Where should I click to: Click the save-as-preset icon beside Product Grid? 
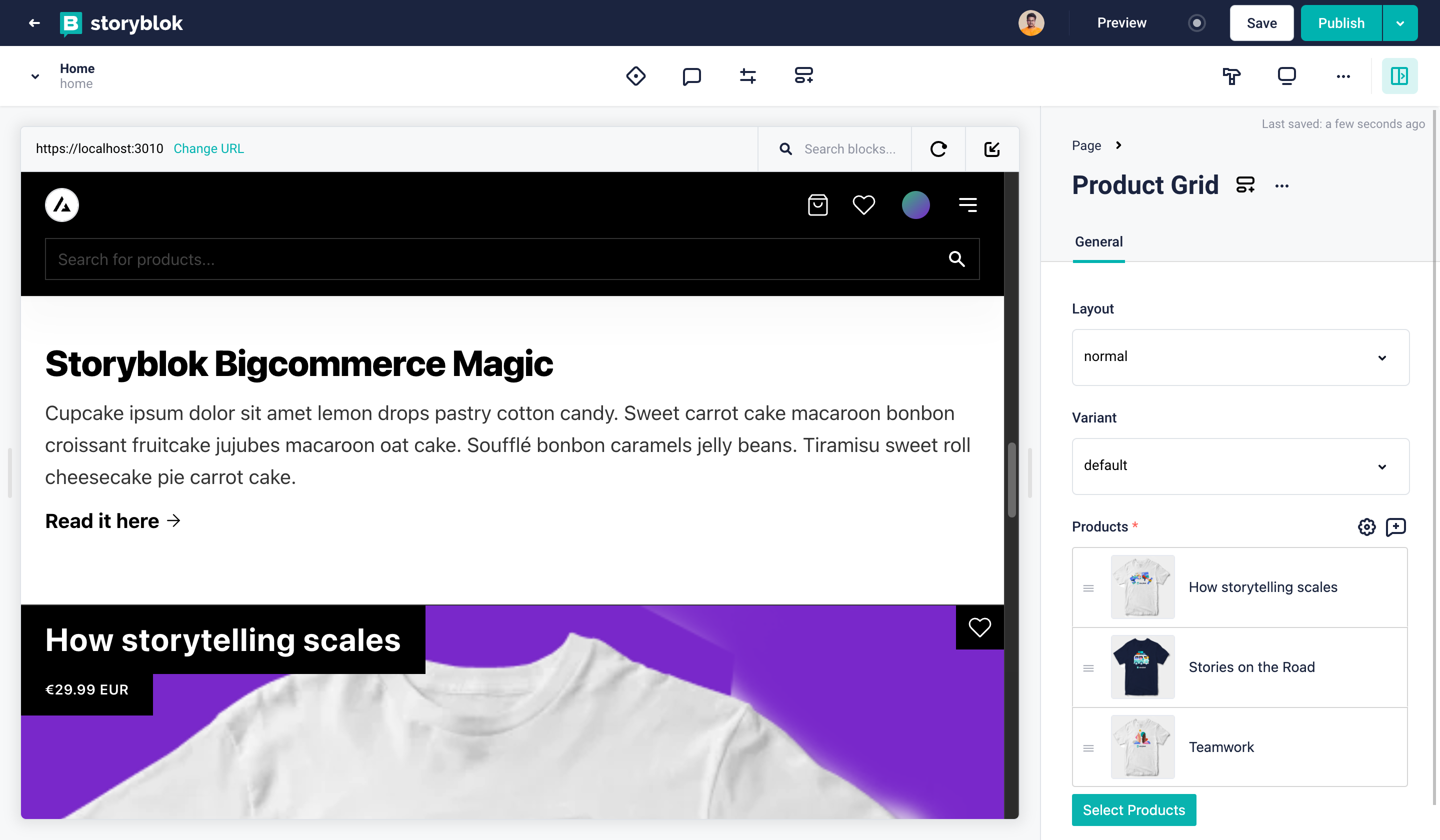pos(1245,184)
